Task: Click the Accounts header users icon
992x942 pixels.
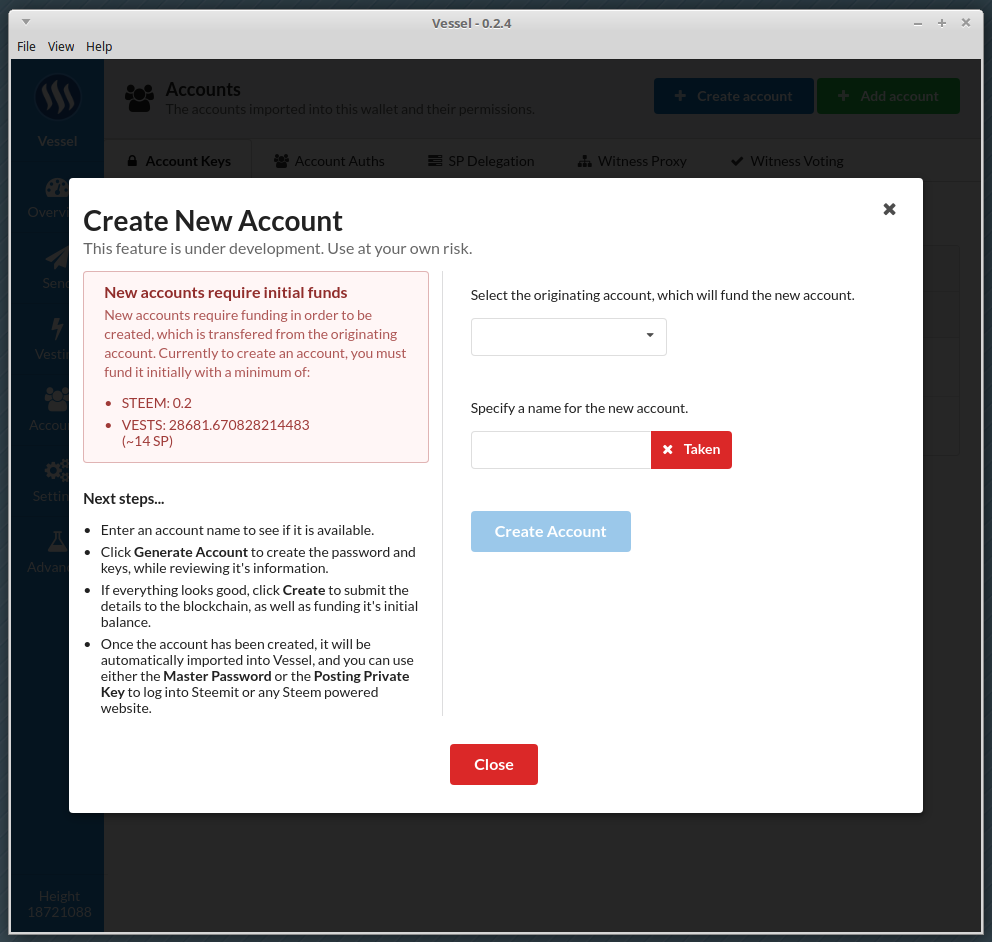Action: (x=139, y=98)
